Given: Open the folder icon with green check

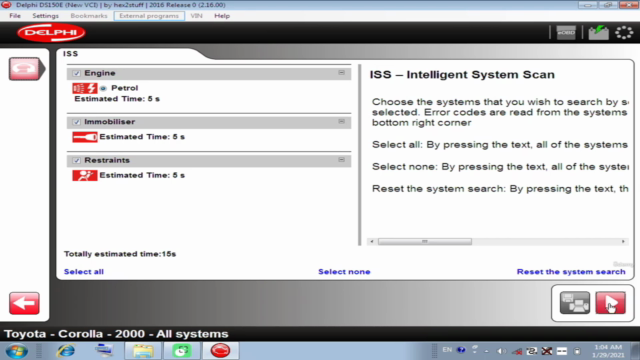Looking at the screenshot, I should coord(598,33).
